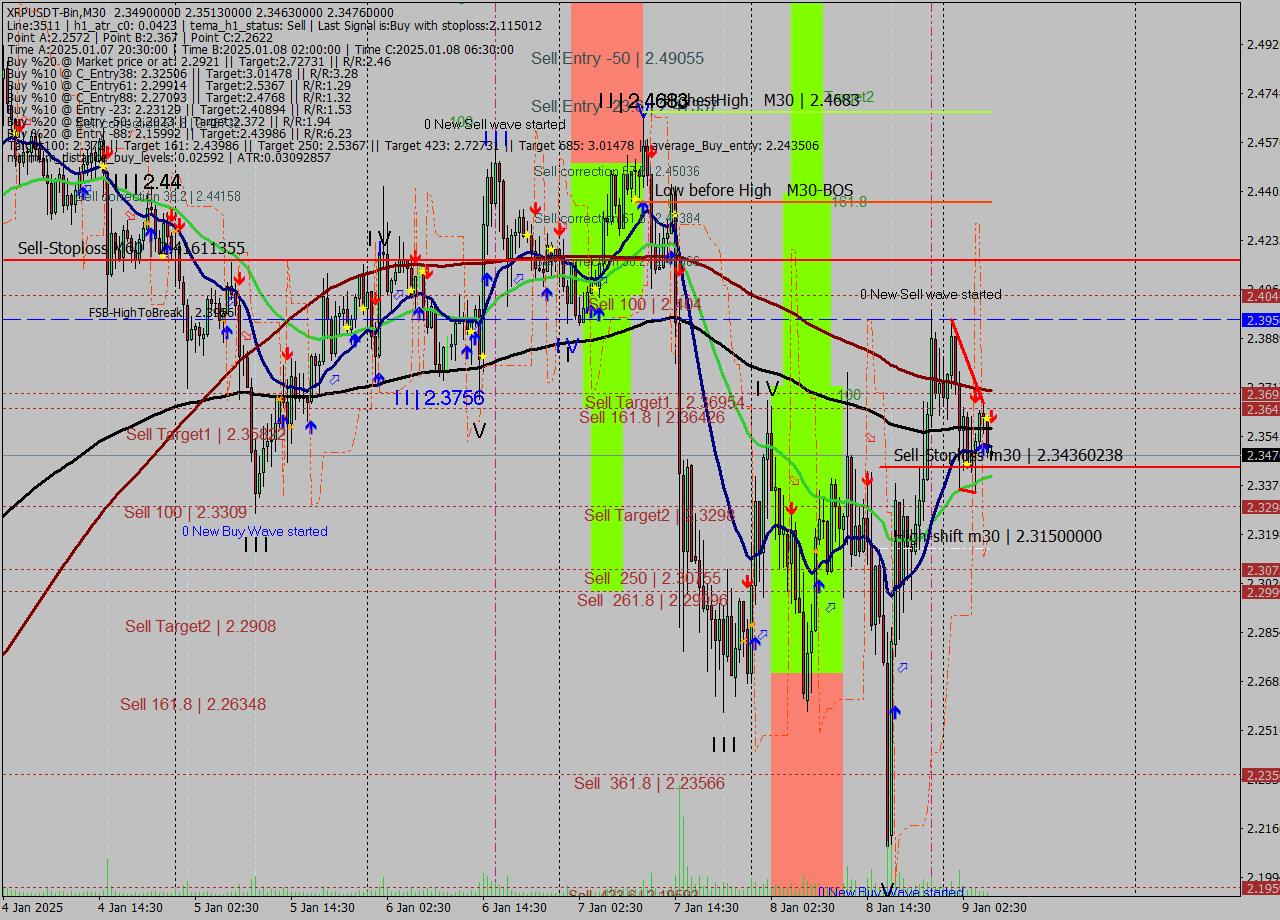Click the blue 2.395 price tag on axis
This screenshot has height=920, width=1280.
pos(1261,320)
